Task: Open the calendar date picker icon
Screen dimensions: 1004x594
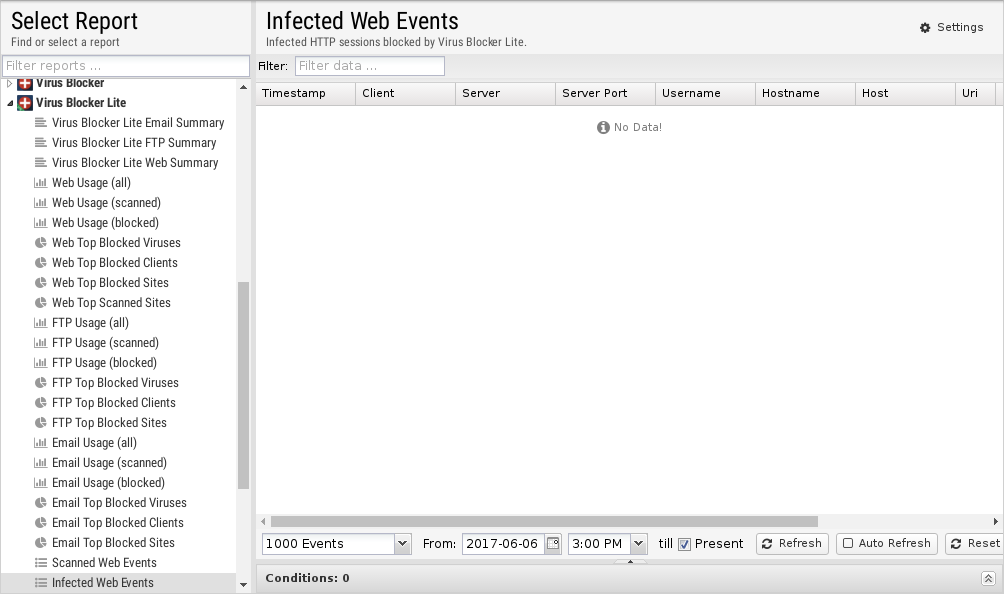Action: point(552,544)
